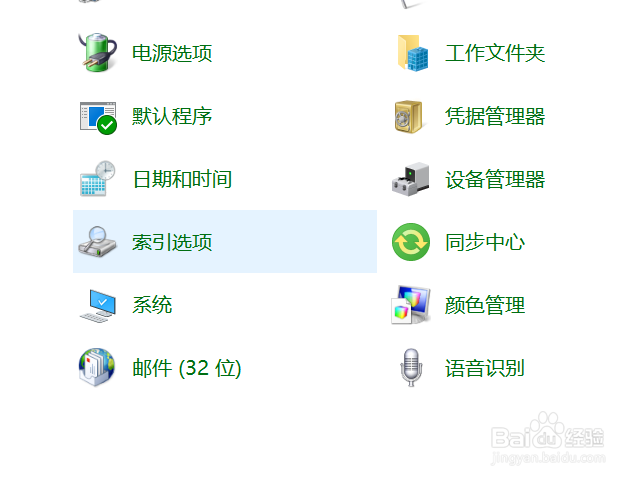Click the 凭据管理器 text link
Viewport: 640px width, 480px height.
495,116
